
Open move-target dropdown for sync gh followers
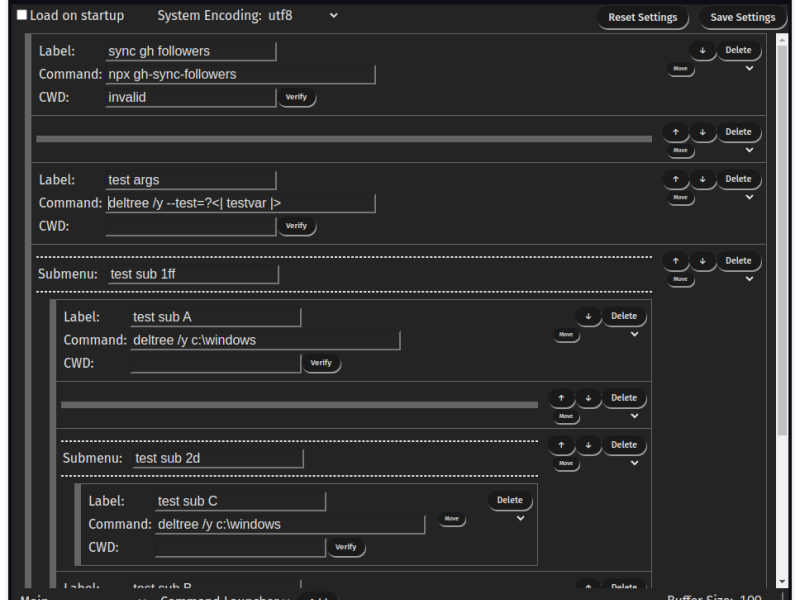749,68
